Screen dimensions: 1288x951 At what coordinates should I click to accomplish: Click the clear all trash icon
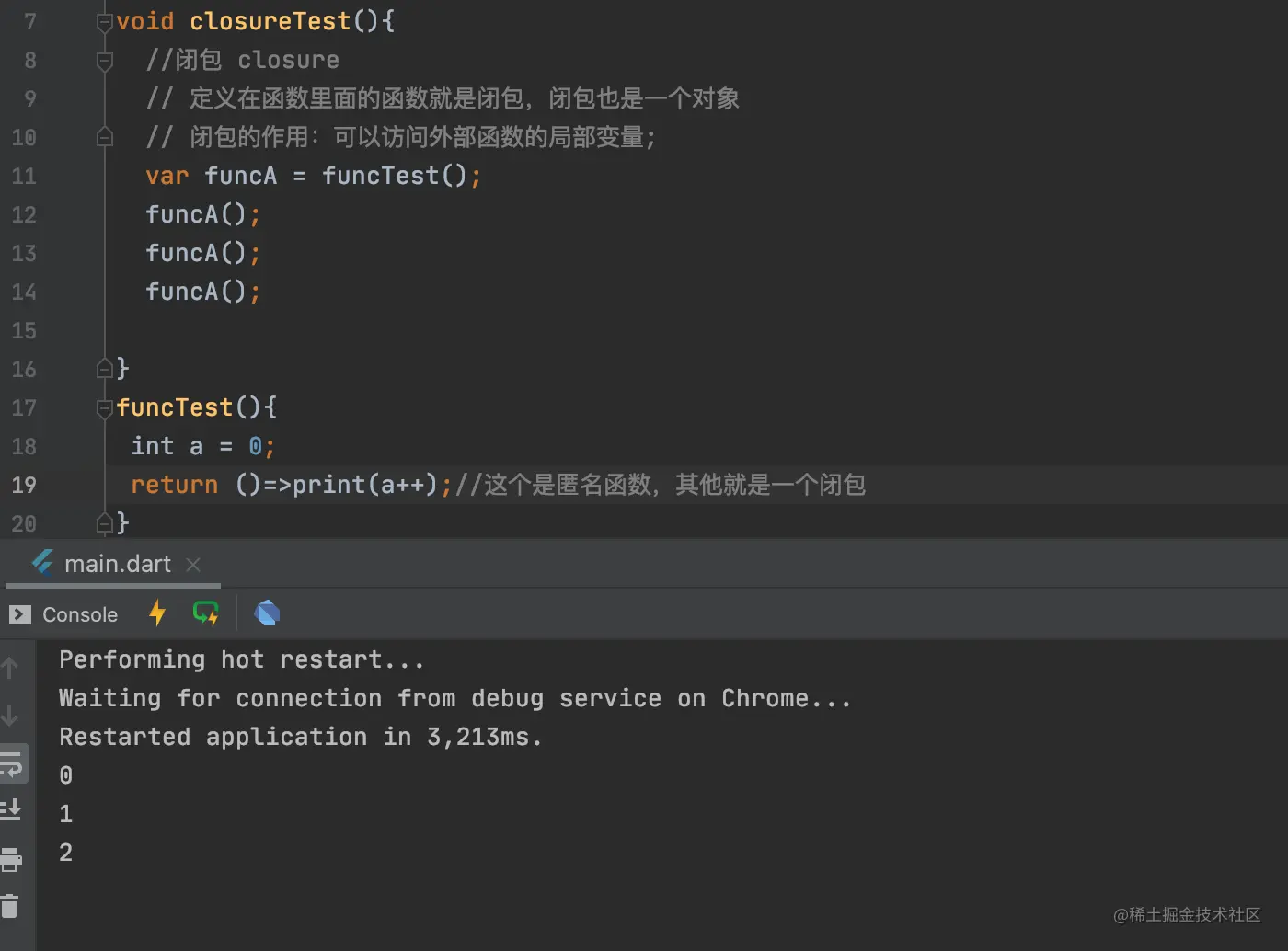coord(10,907)
